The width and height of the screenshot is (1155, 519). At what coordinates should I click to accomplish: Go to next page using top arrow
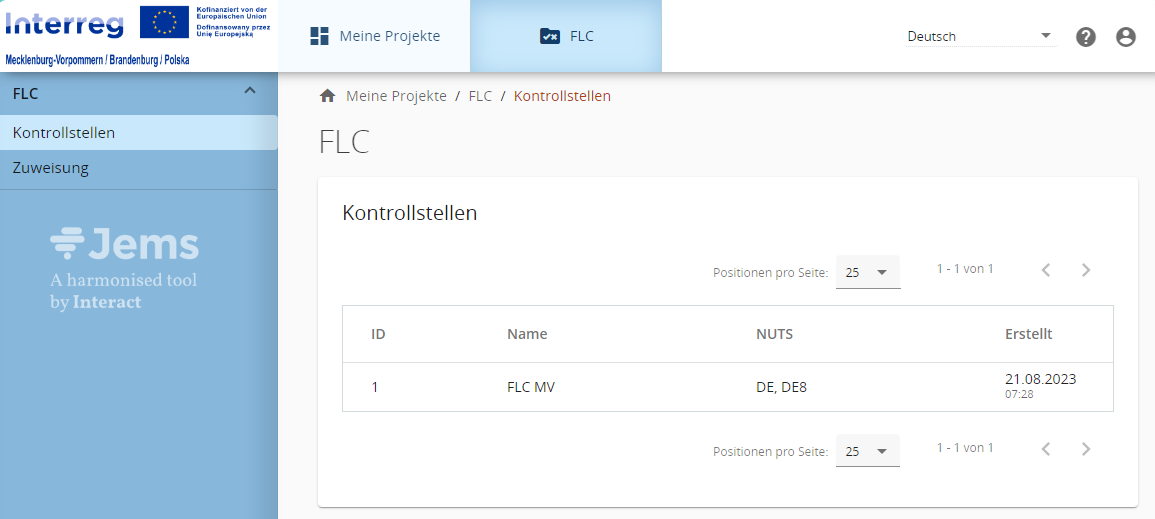[x=1086, y=270]
